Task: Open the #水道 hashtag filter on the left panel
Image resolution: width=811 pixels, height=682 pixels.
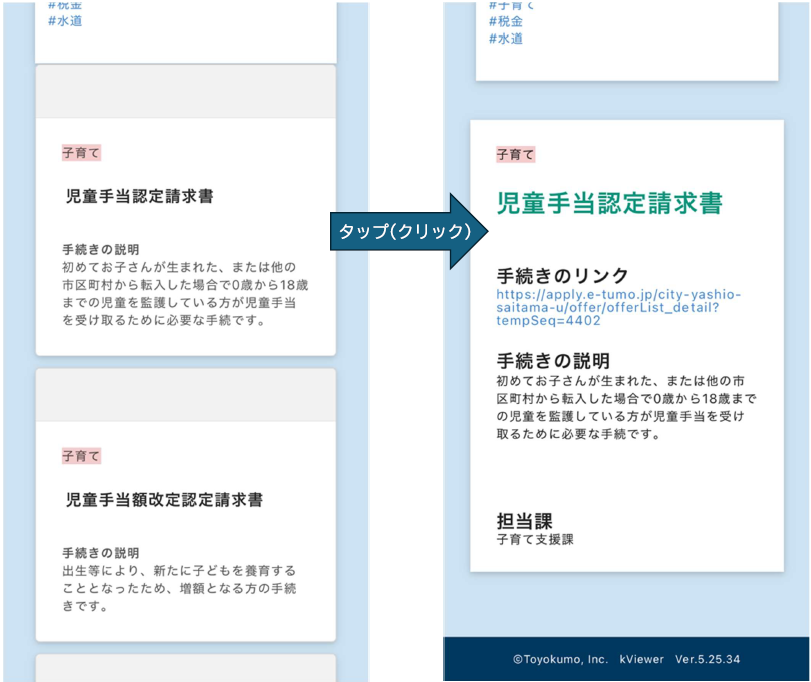Action: (x=54, y=21)
